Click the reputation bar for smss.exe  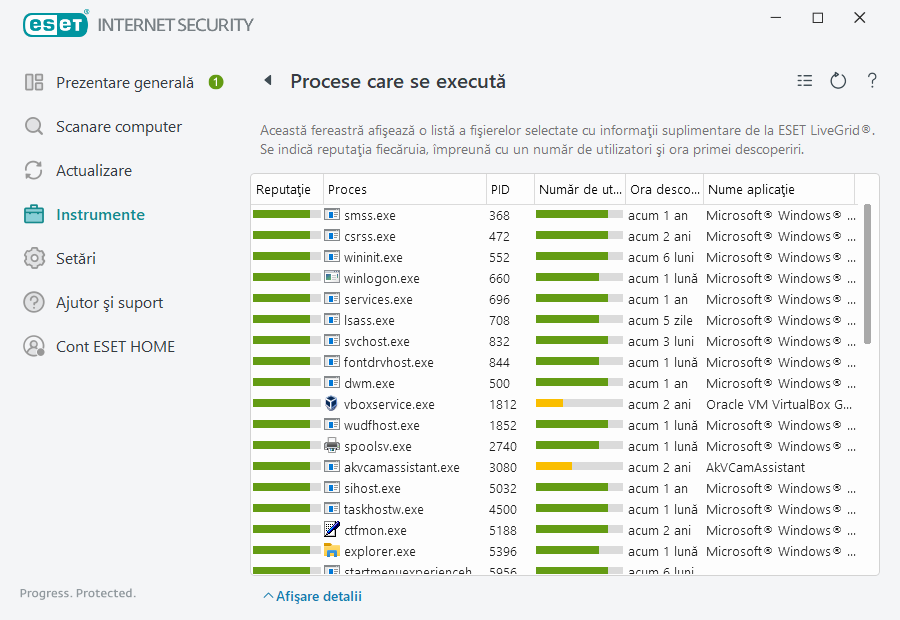coord(282,215)
